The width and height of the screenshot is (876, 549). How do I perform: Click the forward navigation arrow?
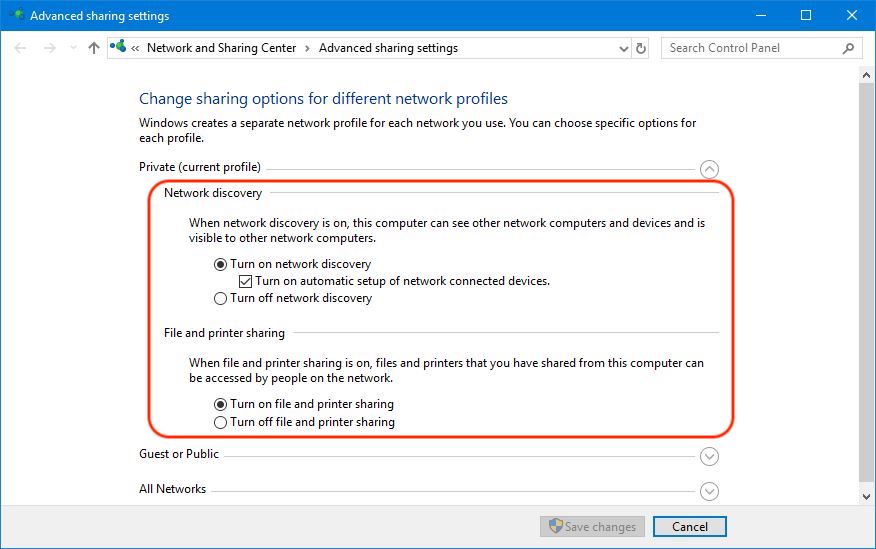pos(50,48)
